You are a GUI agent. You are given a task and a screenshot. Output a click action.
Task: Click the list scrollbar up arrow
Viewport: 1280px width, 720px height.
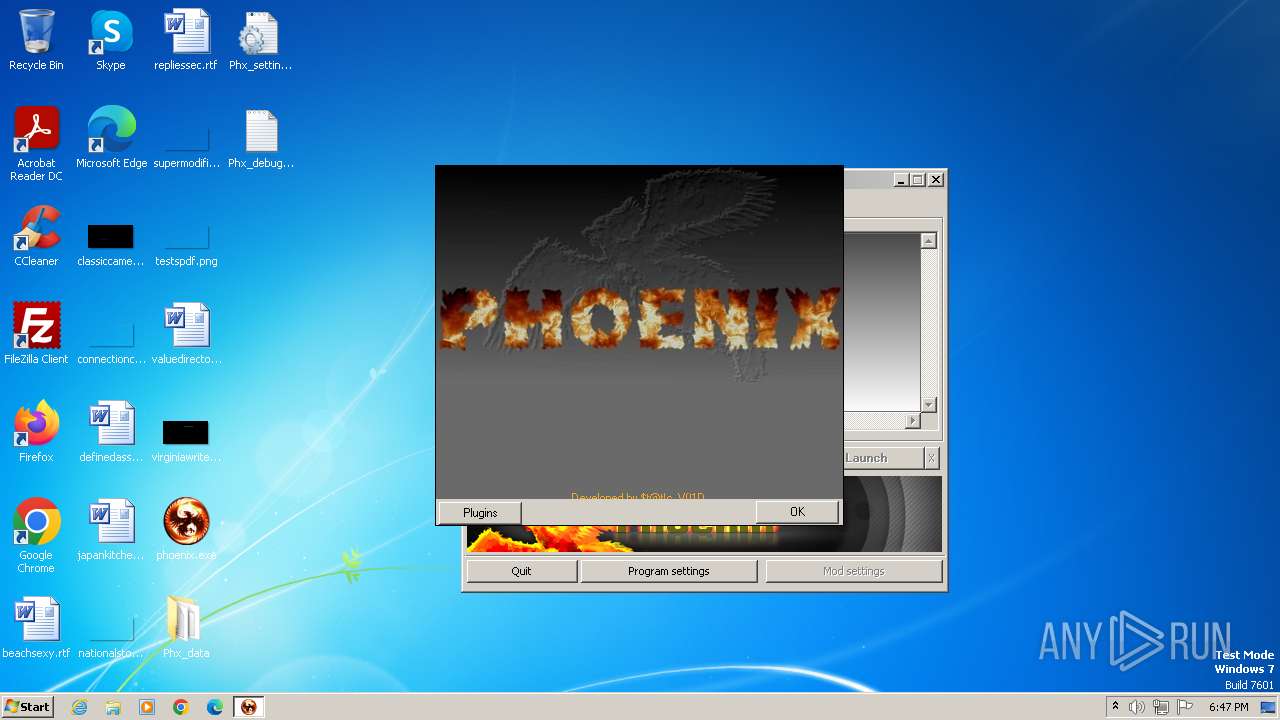pyautogui.click(x=928, y=241)
